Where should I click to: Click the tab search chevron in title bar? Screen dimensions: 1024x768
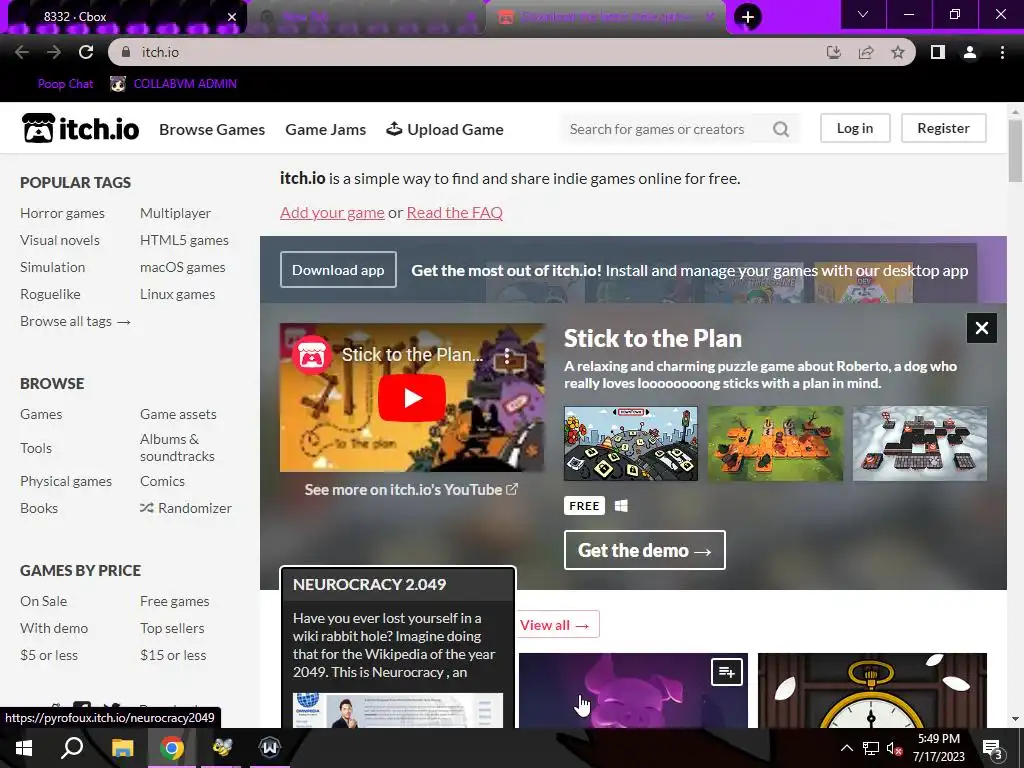863,14
